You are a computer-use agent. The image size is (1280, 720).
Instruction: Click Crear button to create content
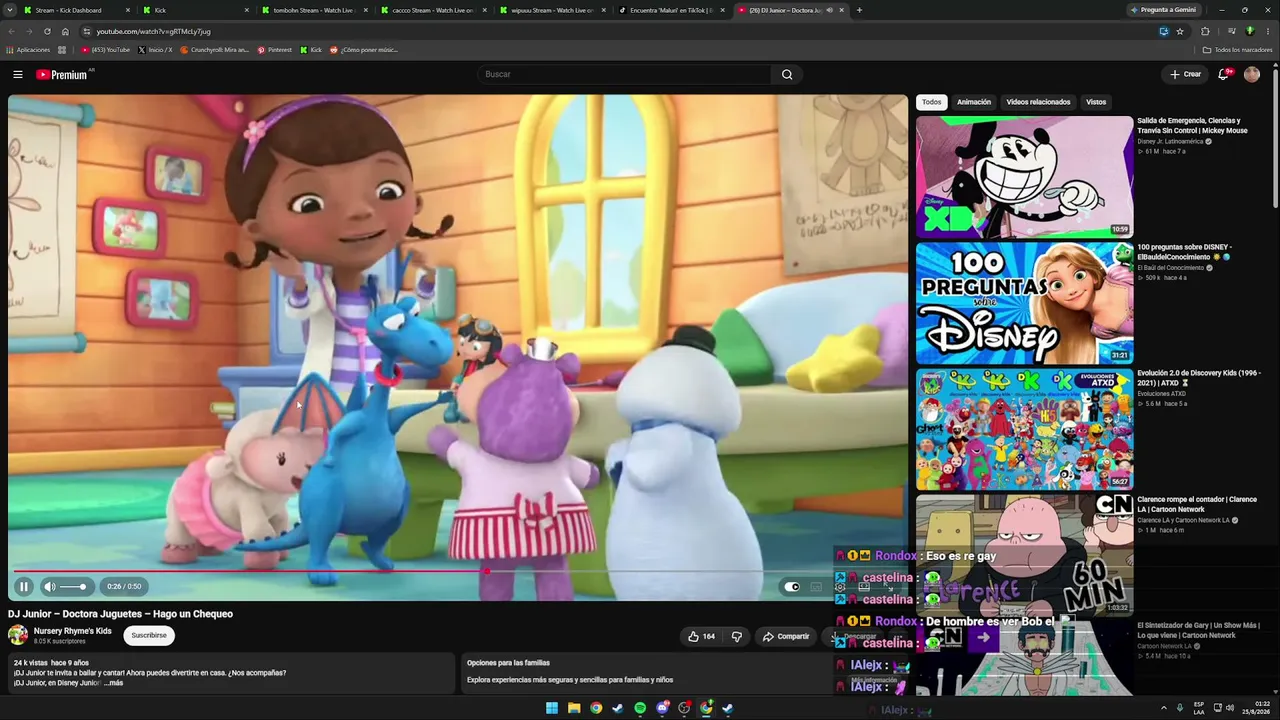pos(1185,74)
